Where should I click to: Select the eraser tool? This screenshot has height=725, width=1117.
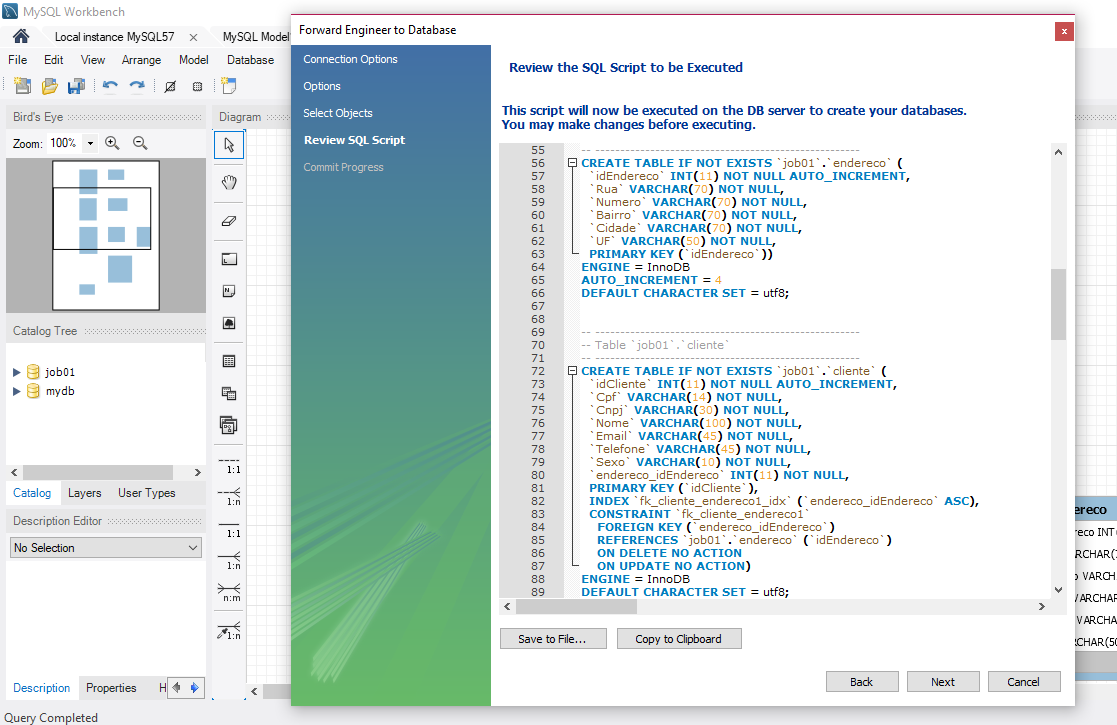[229, 221]
